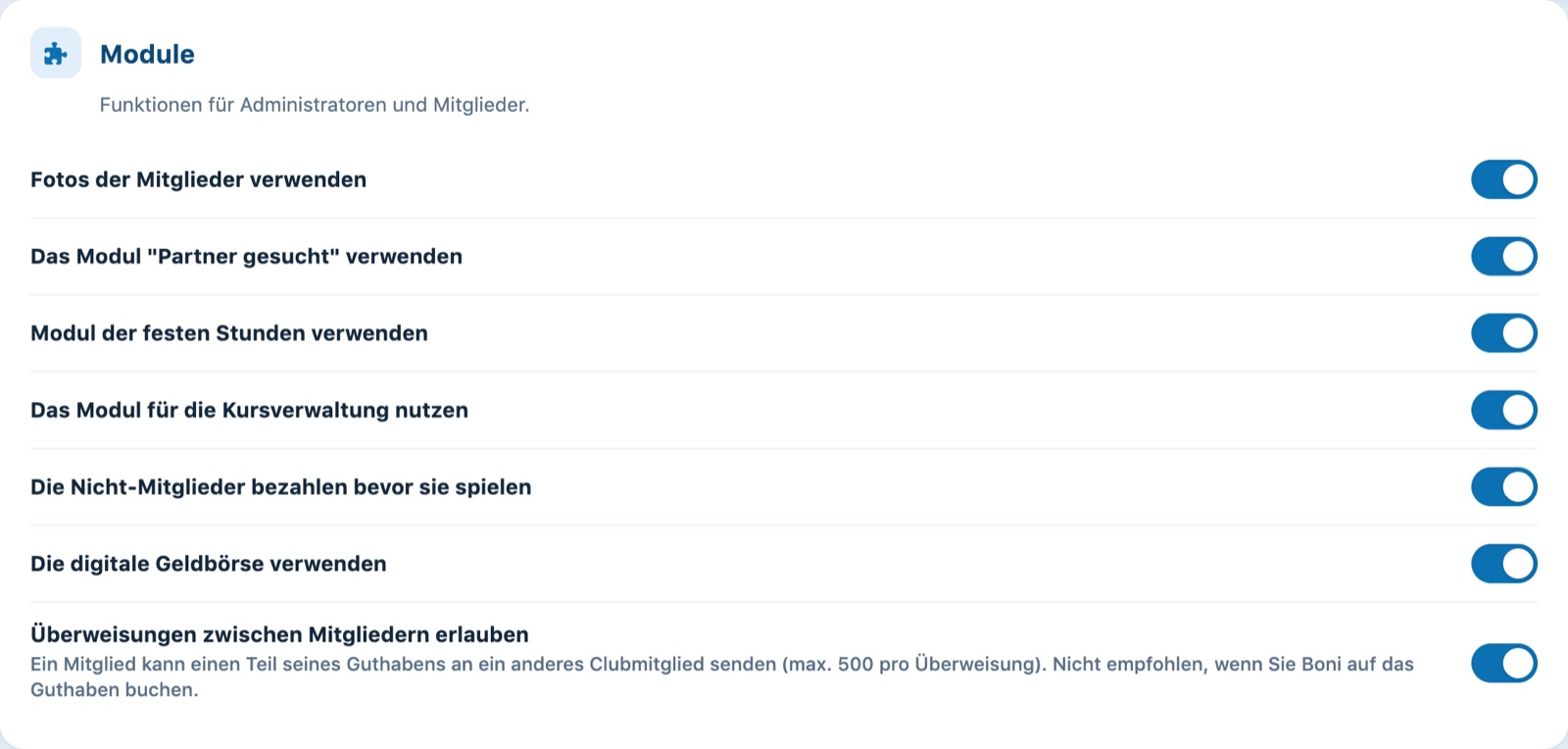Turn off the 'Partner gesucht' module switch
This screenshot has width=1568, height=749.
point(1503,256)
